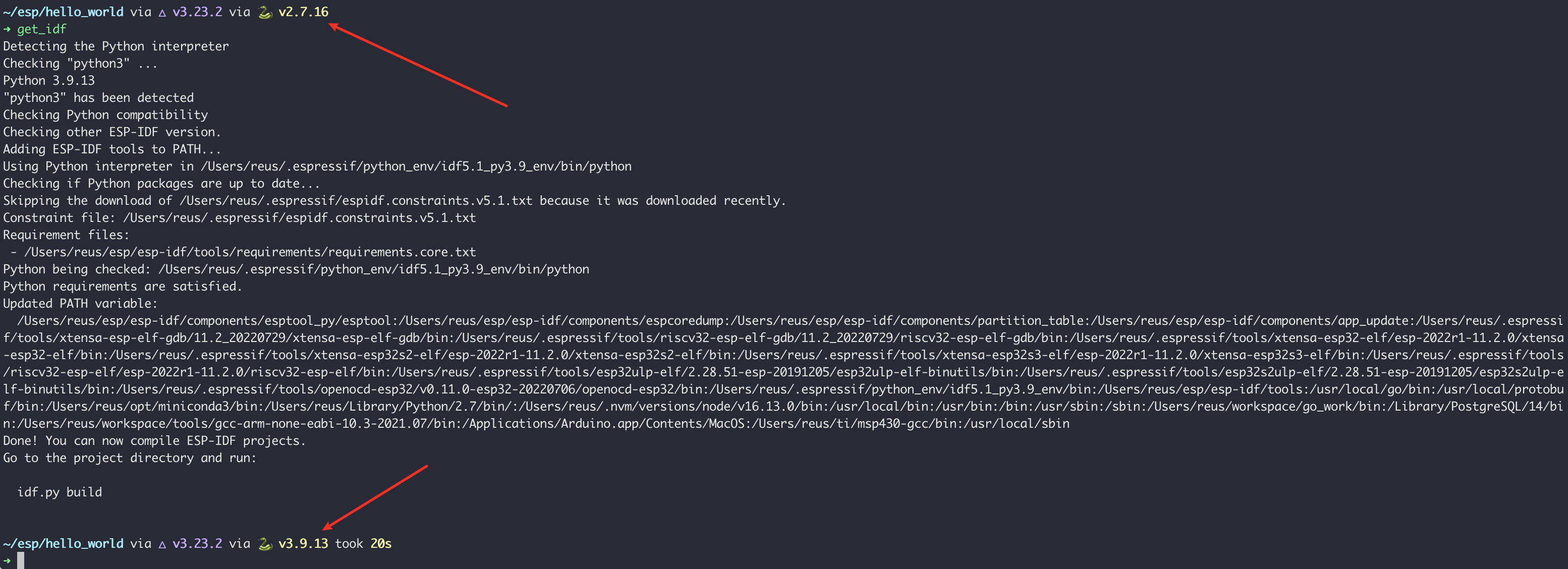This screenshot has width=1568, height=569.
Task: Click the CMake triangle icon in the bottom prompt
Action: tap(162, 544)
